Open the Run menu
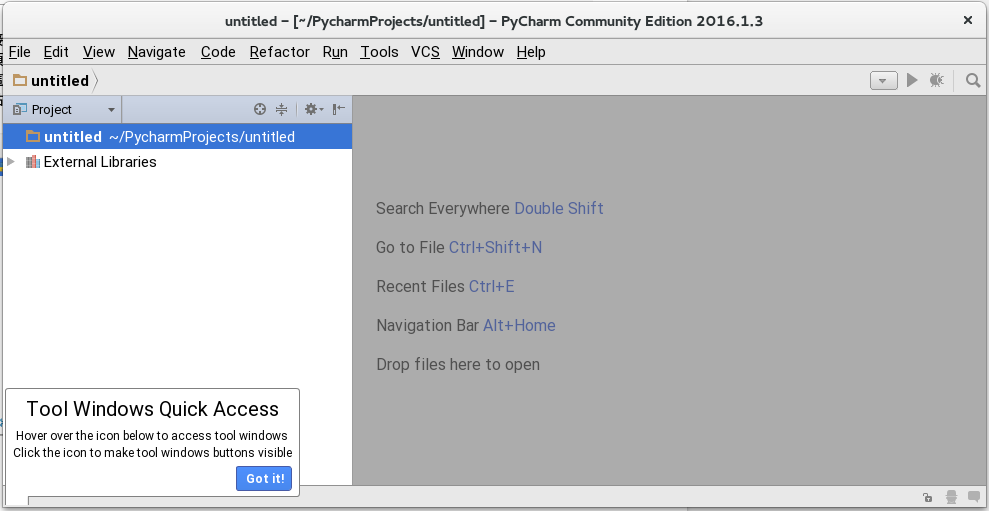This screenshot has height=511, width=989. point(335,52)
